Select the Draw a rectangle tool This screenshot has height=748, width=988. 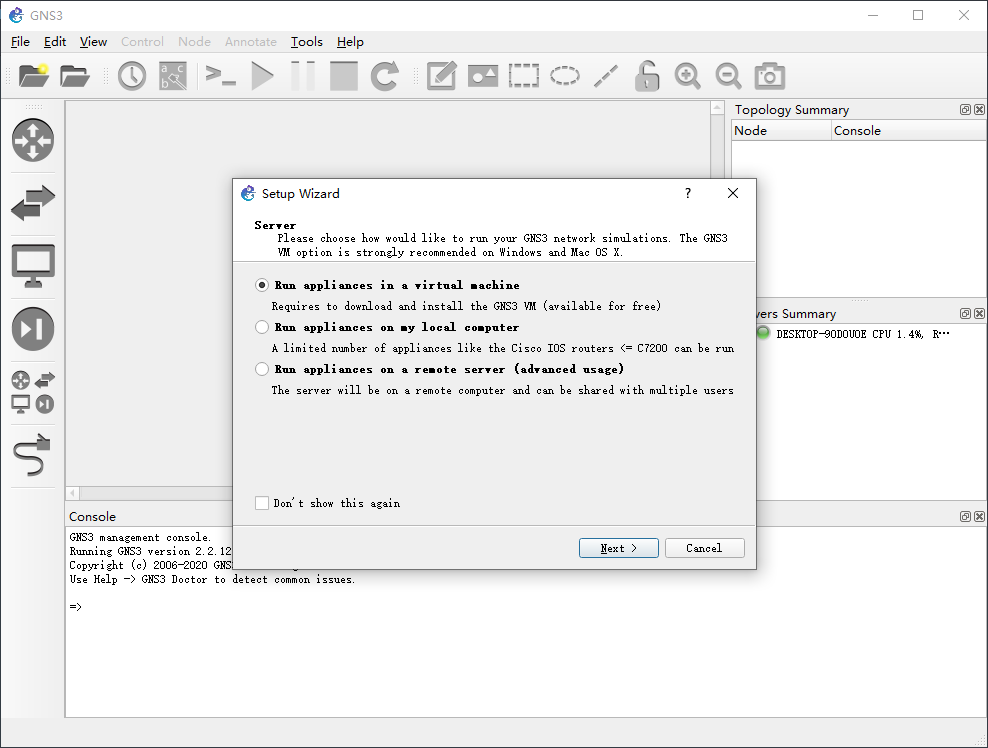pyautogui.click(x=524, y=76)
